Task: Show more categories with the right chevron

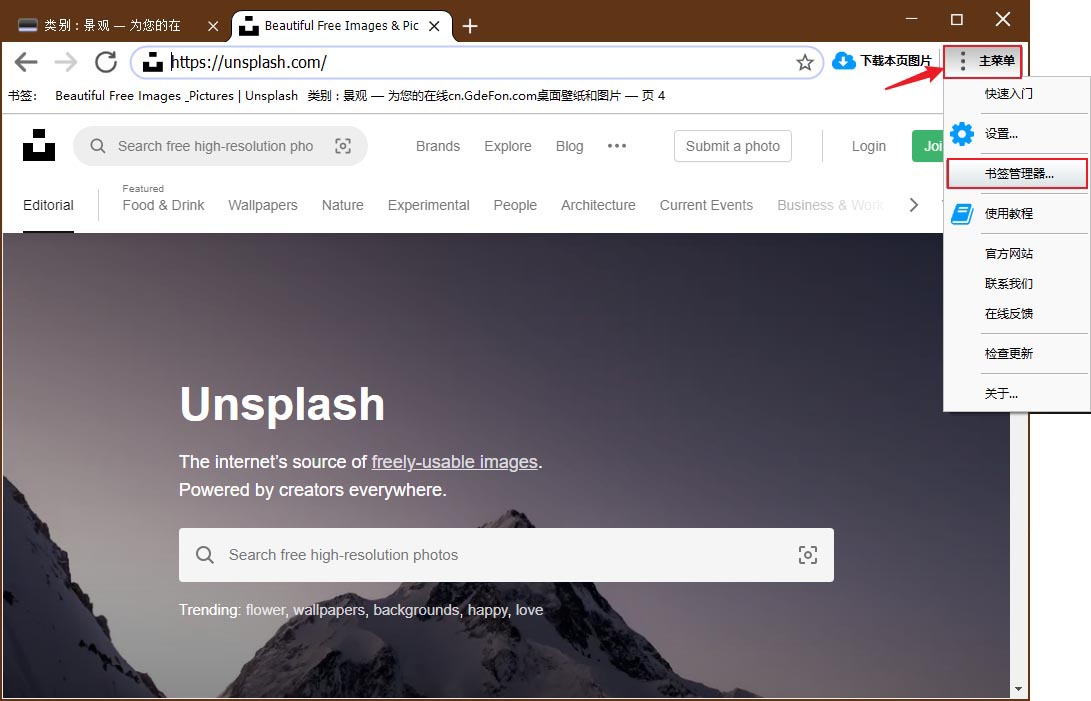Action: (914, 205)
